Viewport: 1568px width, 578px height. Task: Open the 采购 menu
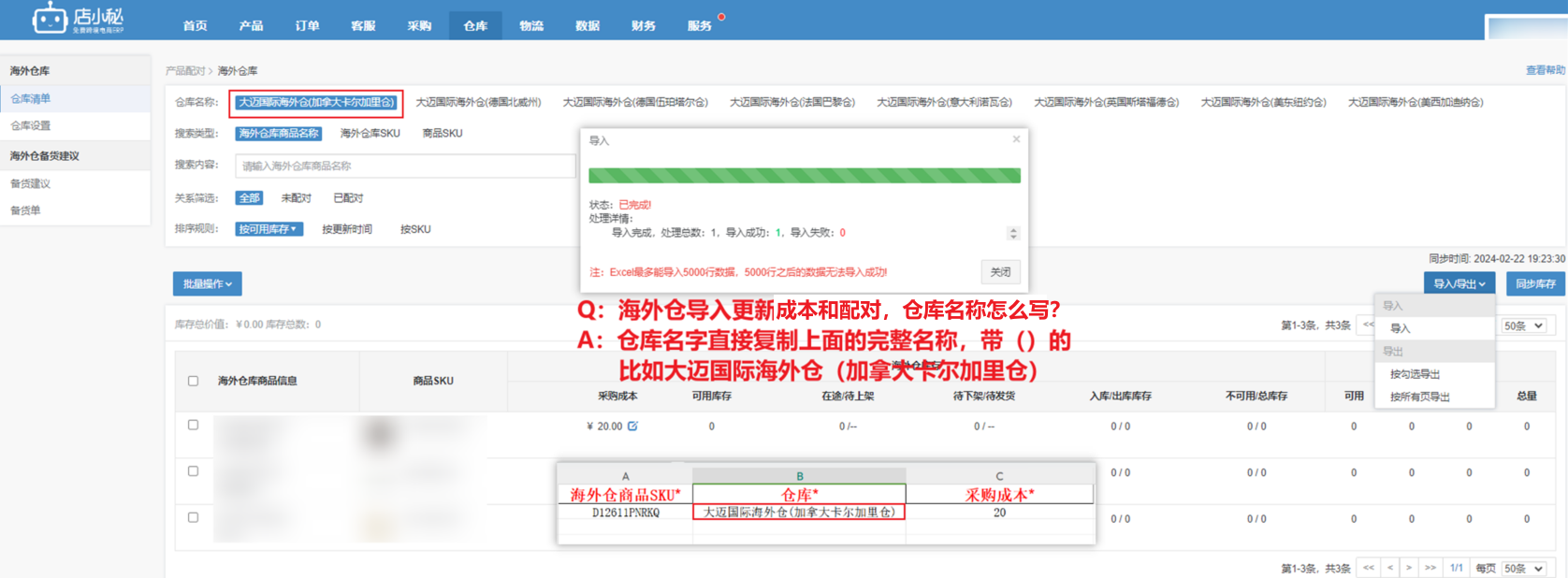click(419, 25)
